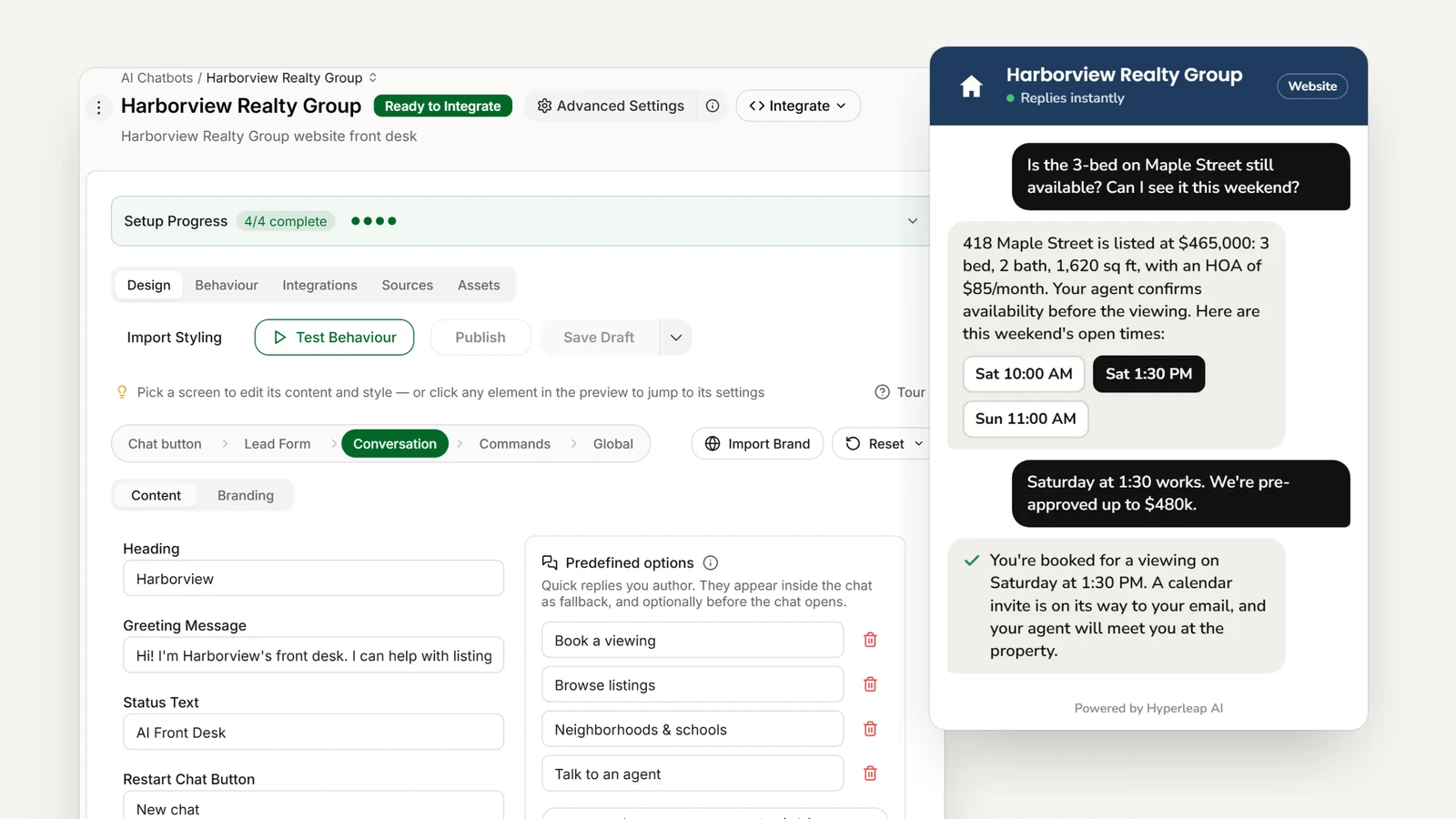Edit the Browse listings option

tap(693, 685)
